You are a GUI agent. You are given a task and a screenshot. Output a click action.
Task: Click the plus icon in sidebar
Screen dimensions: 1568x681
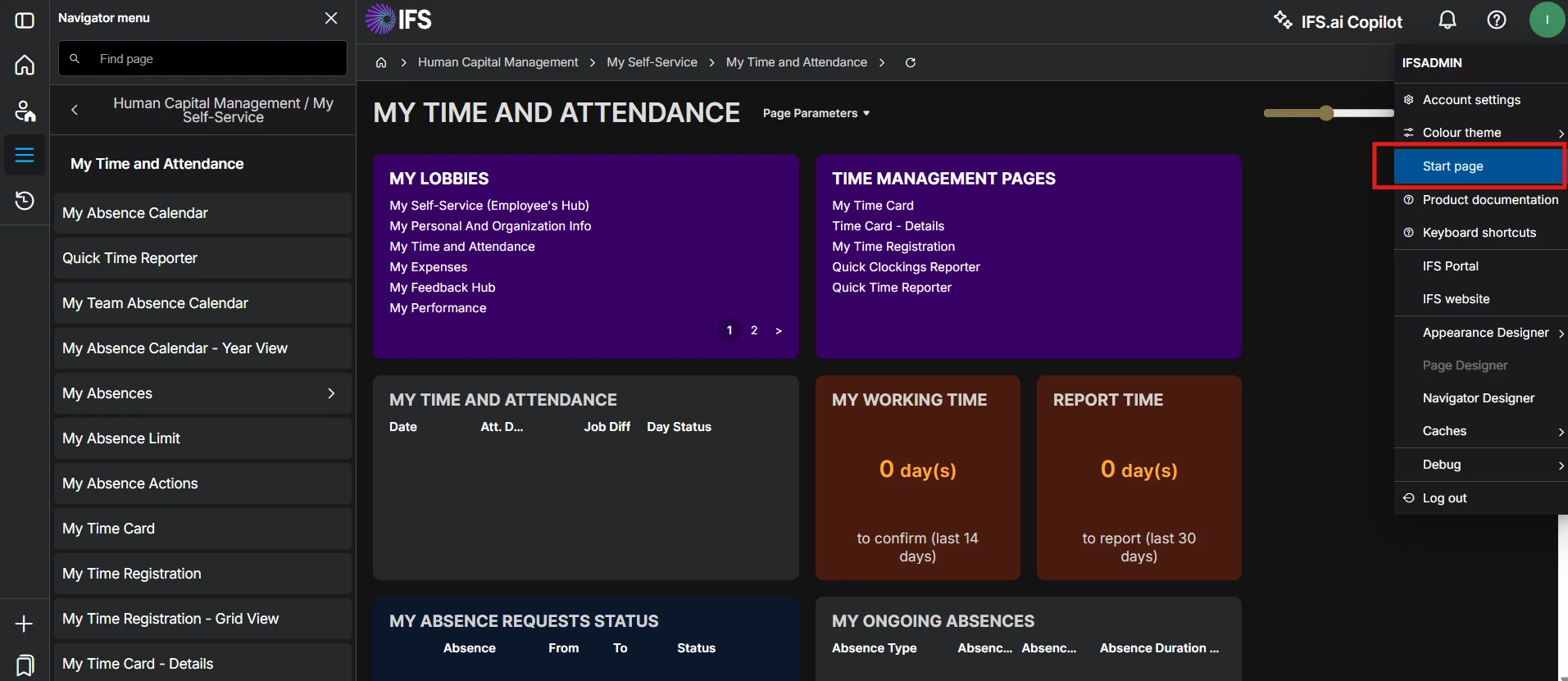click(25, 624)
